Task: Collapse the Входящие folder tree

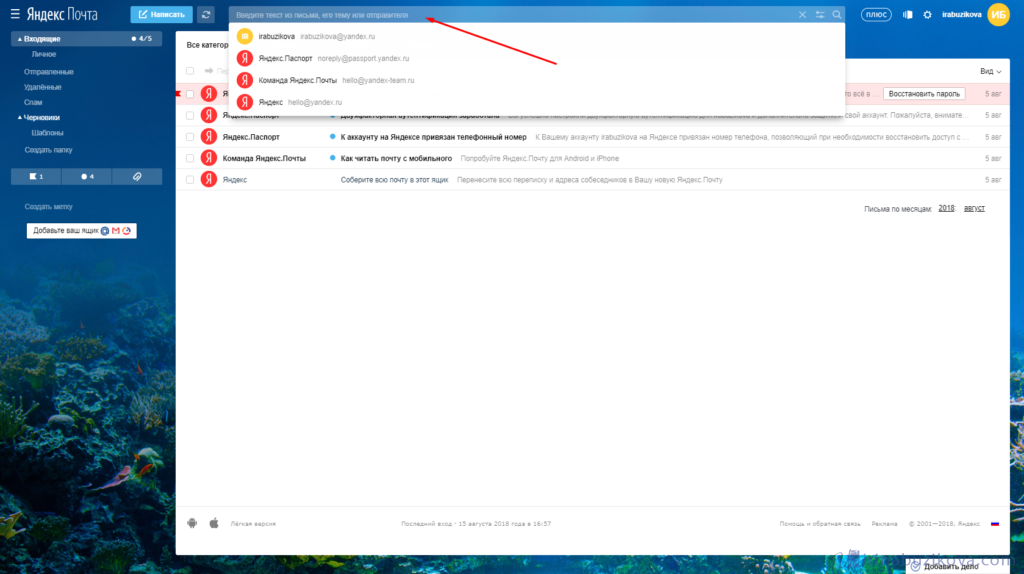Action: pyautogui.click(x=20, y=39)
